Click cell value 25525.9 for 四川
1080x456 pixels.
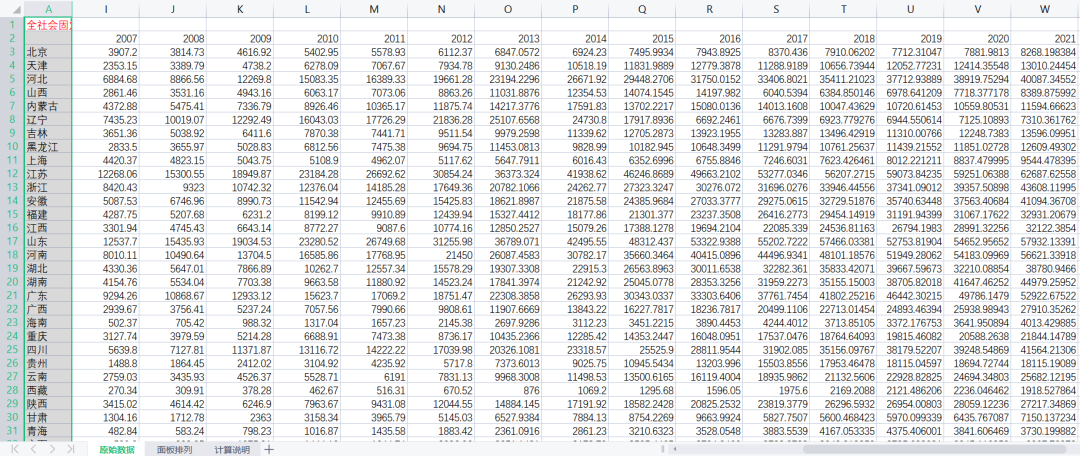642,349
